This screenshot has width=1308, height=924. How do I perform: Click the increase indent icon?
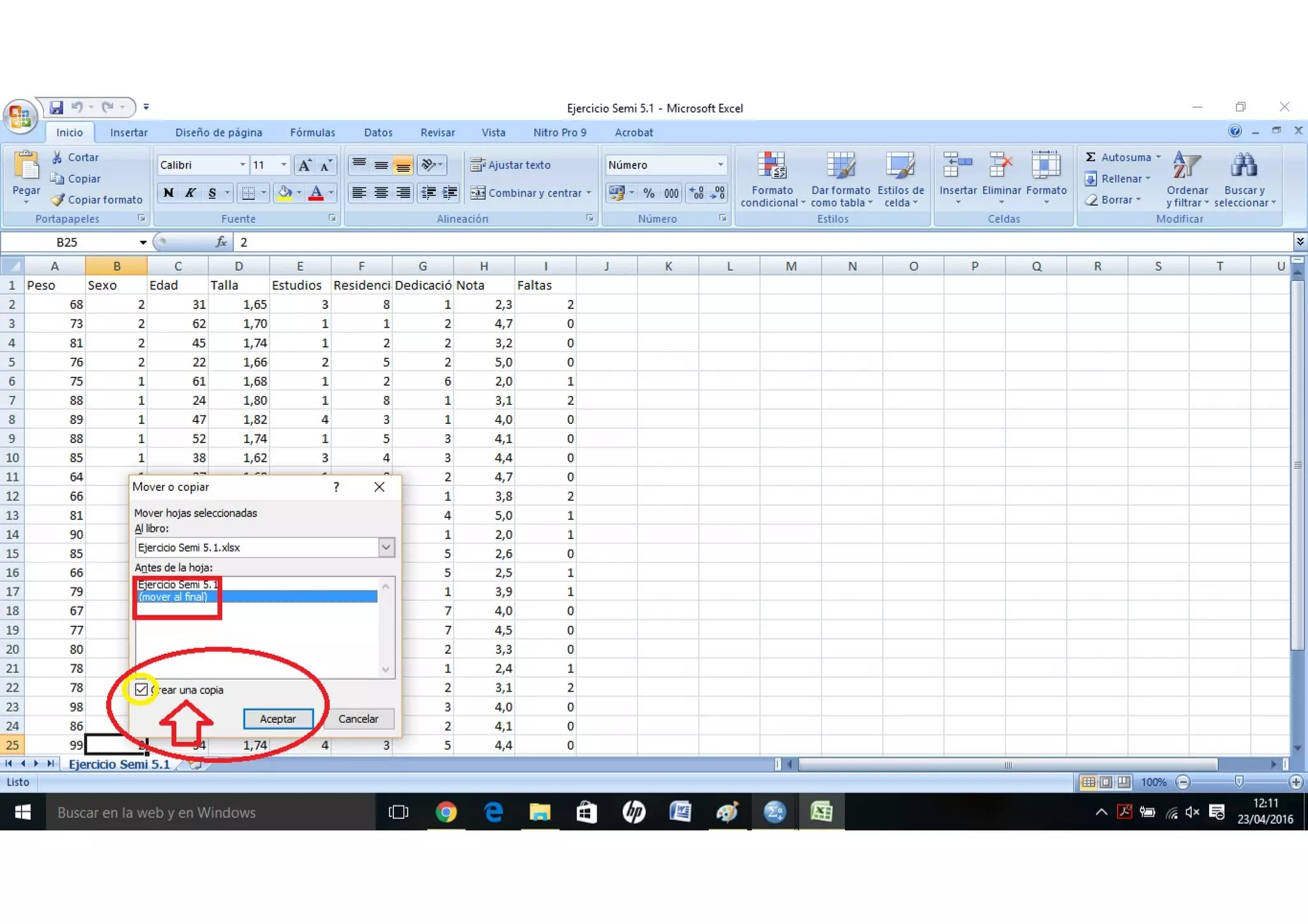[450, 193]
